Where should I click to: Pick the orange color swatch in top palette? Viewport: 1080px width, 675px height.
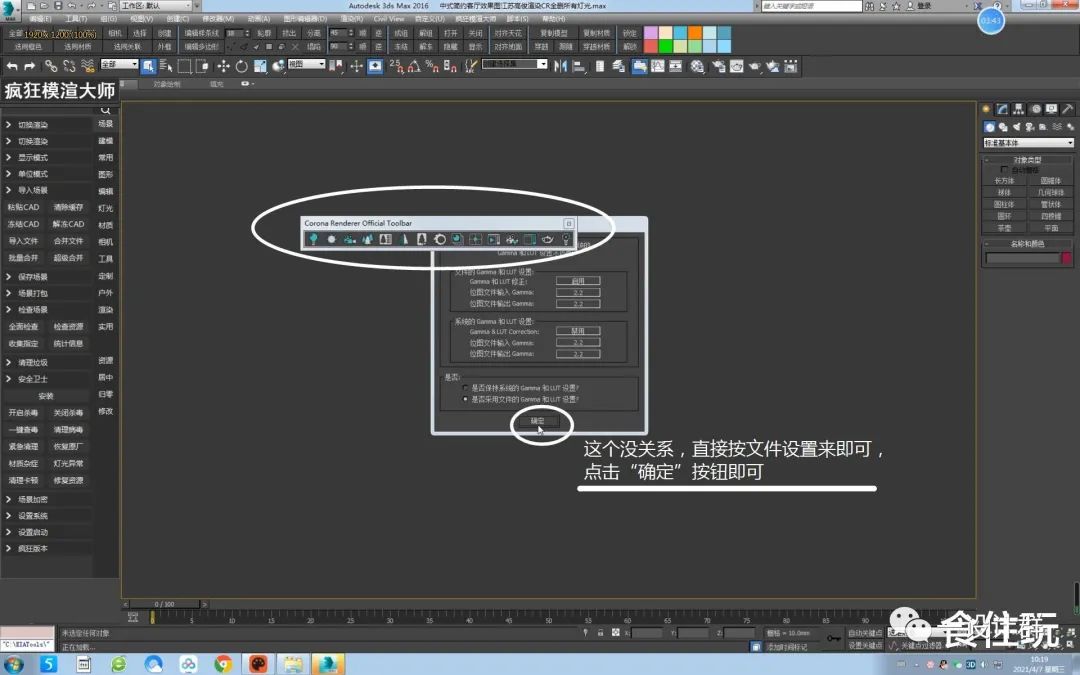(695, 32)
